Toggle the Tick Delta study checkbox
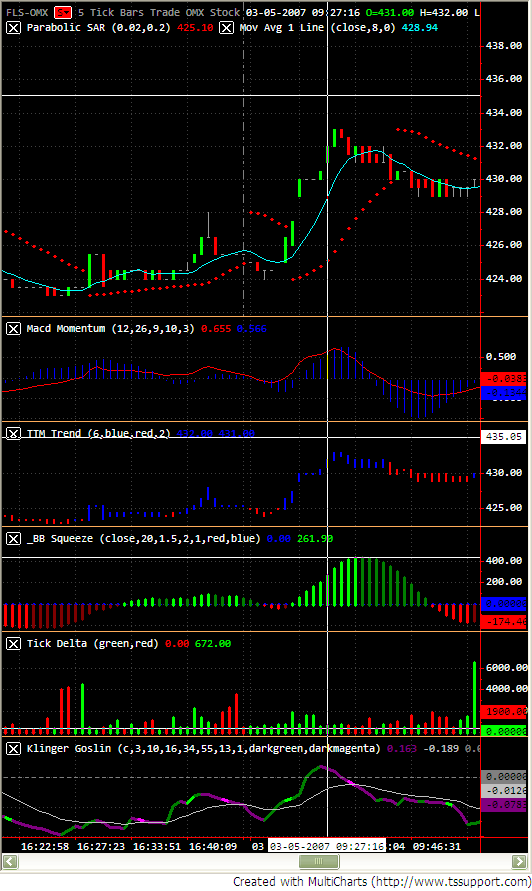The width and height of the screenshot is (532, 891). (13, 643)
